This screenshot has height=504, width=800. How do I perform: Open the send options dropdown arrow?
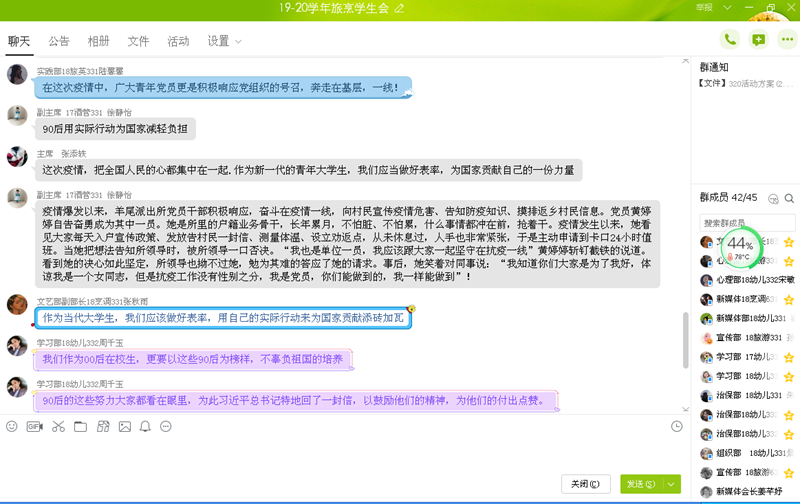click(672, 484)
